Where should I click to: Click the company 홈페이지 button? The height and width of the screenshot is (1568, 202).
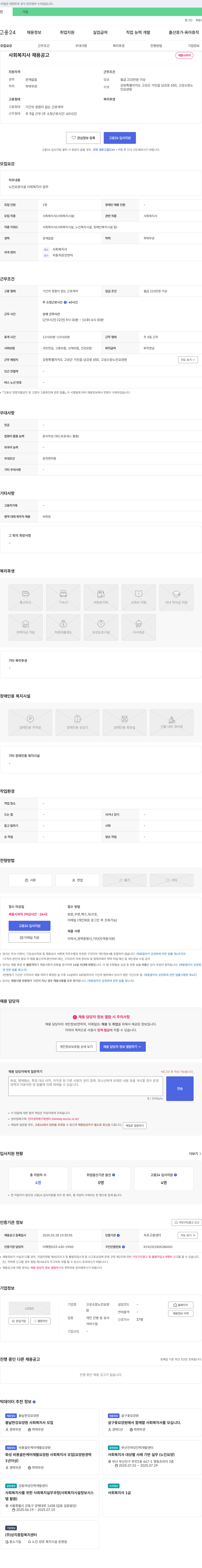[x=181, y=1305]
